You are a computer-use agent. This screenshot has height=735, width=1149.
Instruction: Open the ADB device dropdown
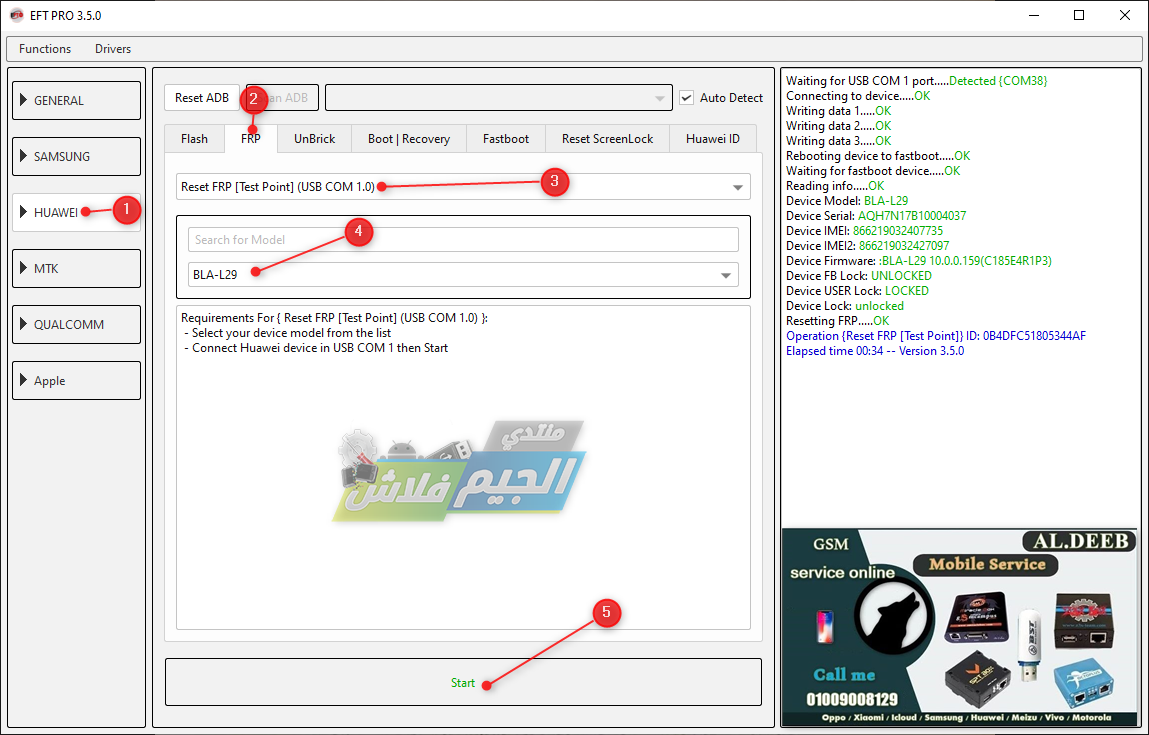point(498,97)
